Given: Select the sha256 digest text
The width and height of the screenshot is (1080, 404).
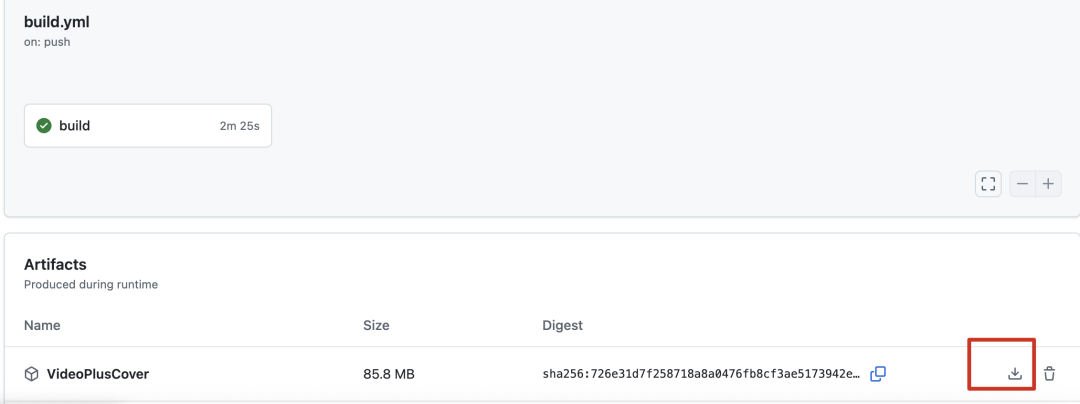Looking at the screenshot, I should pos(702,374).
